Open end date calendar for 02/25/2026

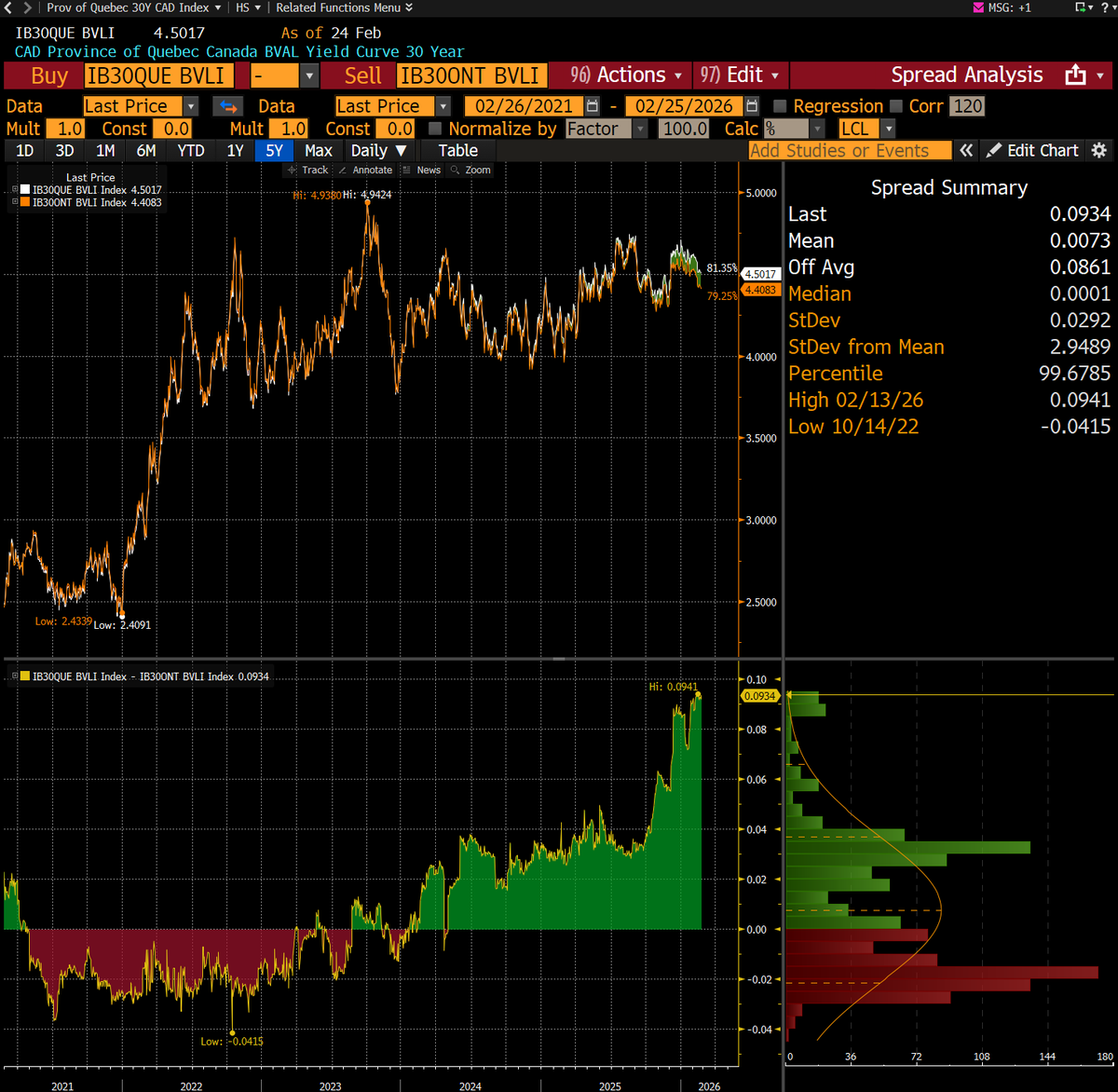click(753, 106)
